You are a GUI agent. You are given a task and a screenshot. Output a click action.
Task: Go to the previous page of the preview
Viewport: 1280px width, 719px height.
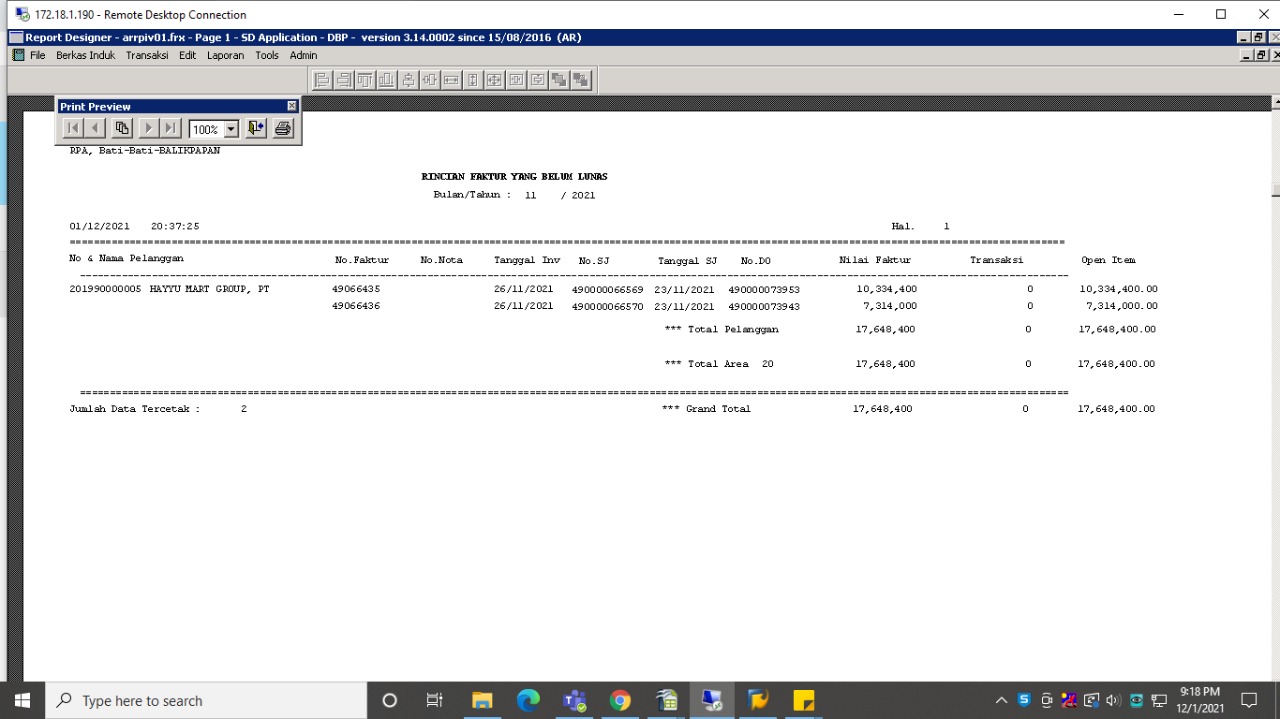click(x=95, y=128)
